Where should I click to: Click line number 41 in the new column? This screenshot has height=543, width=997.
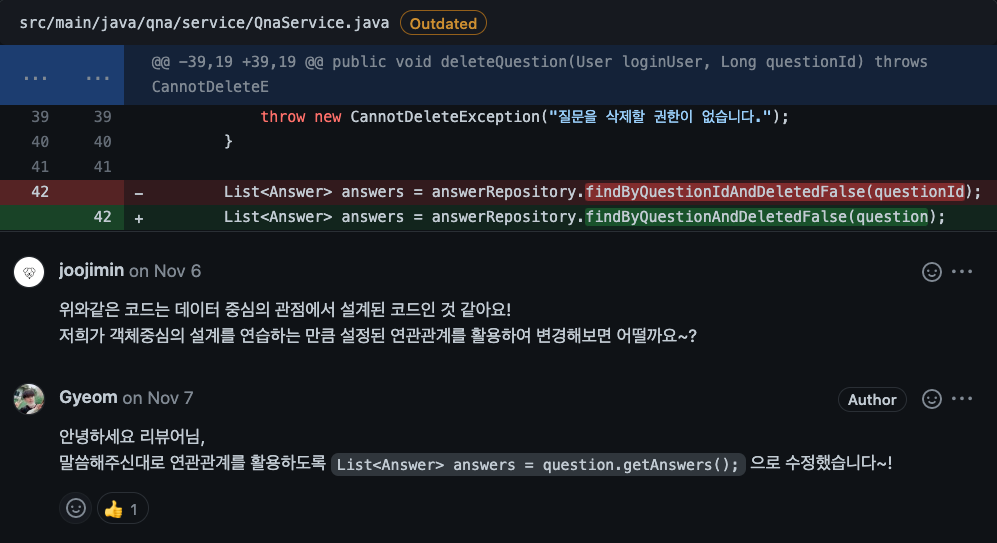102,167
